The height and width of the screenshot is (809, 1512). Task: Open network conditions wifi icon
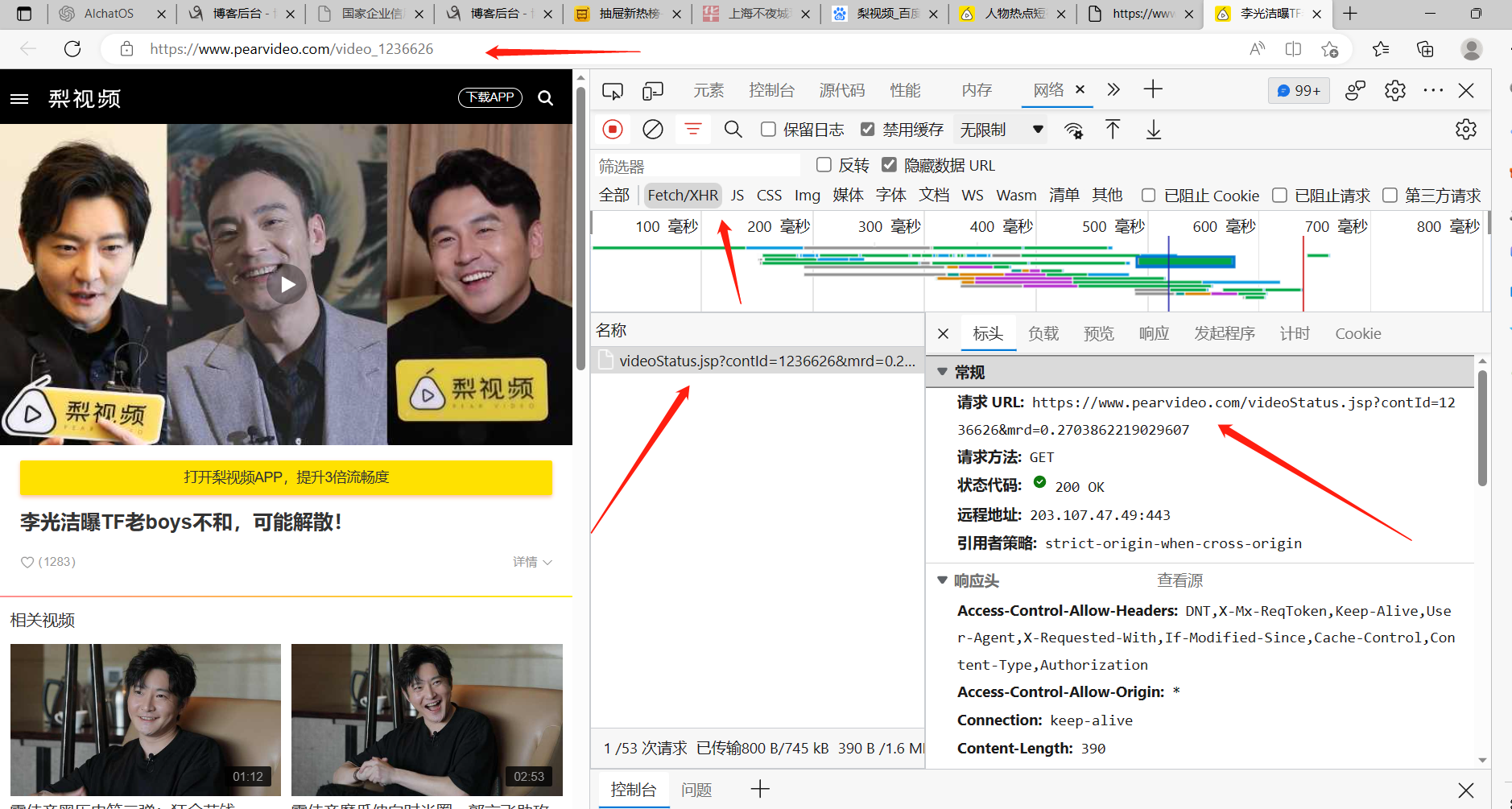[1073, 130]
